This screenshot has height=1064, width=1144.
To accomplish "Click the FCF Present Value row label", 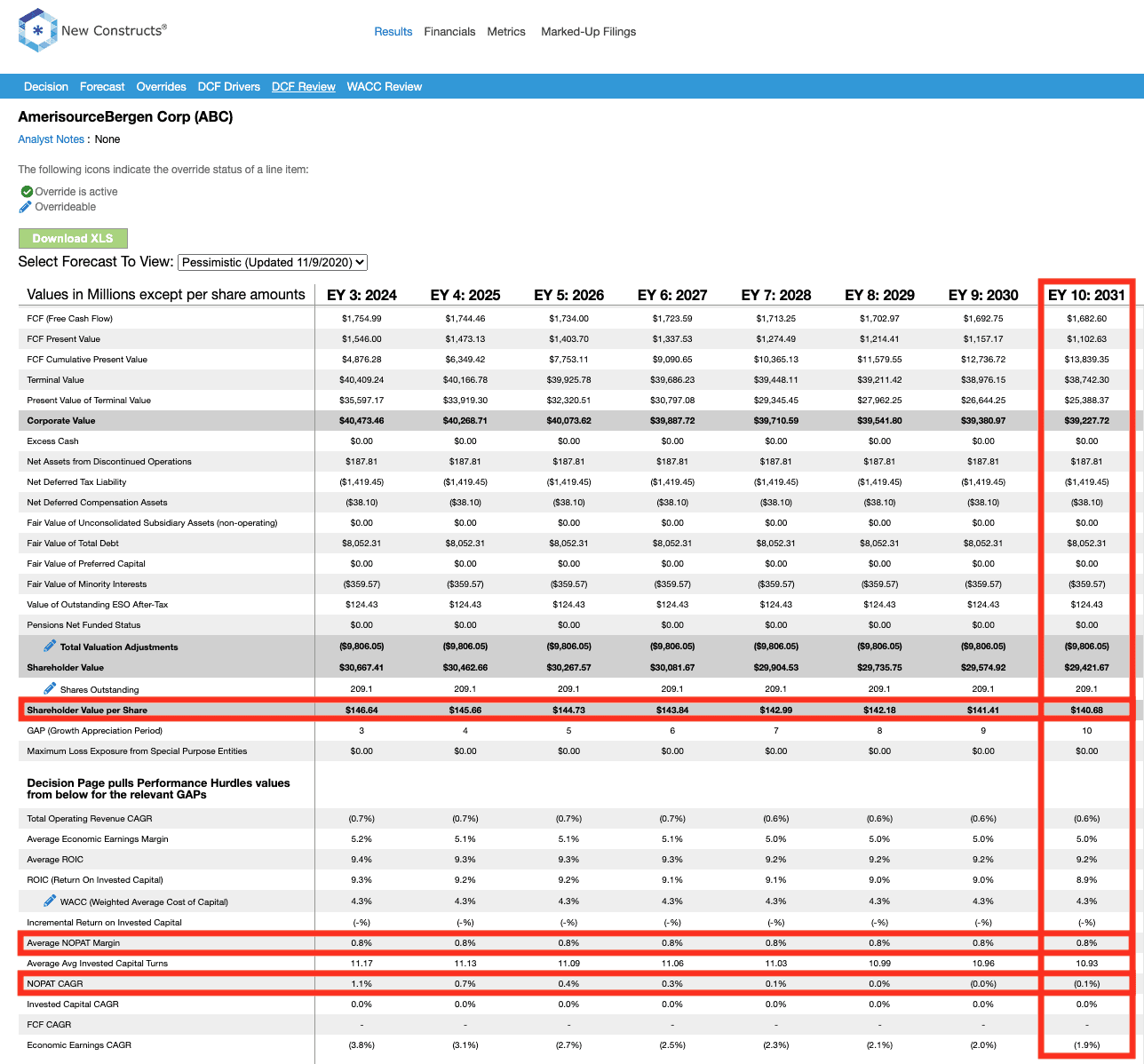I will click(63, 338).
